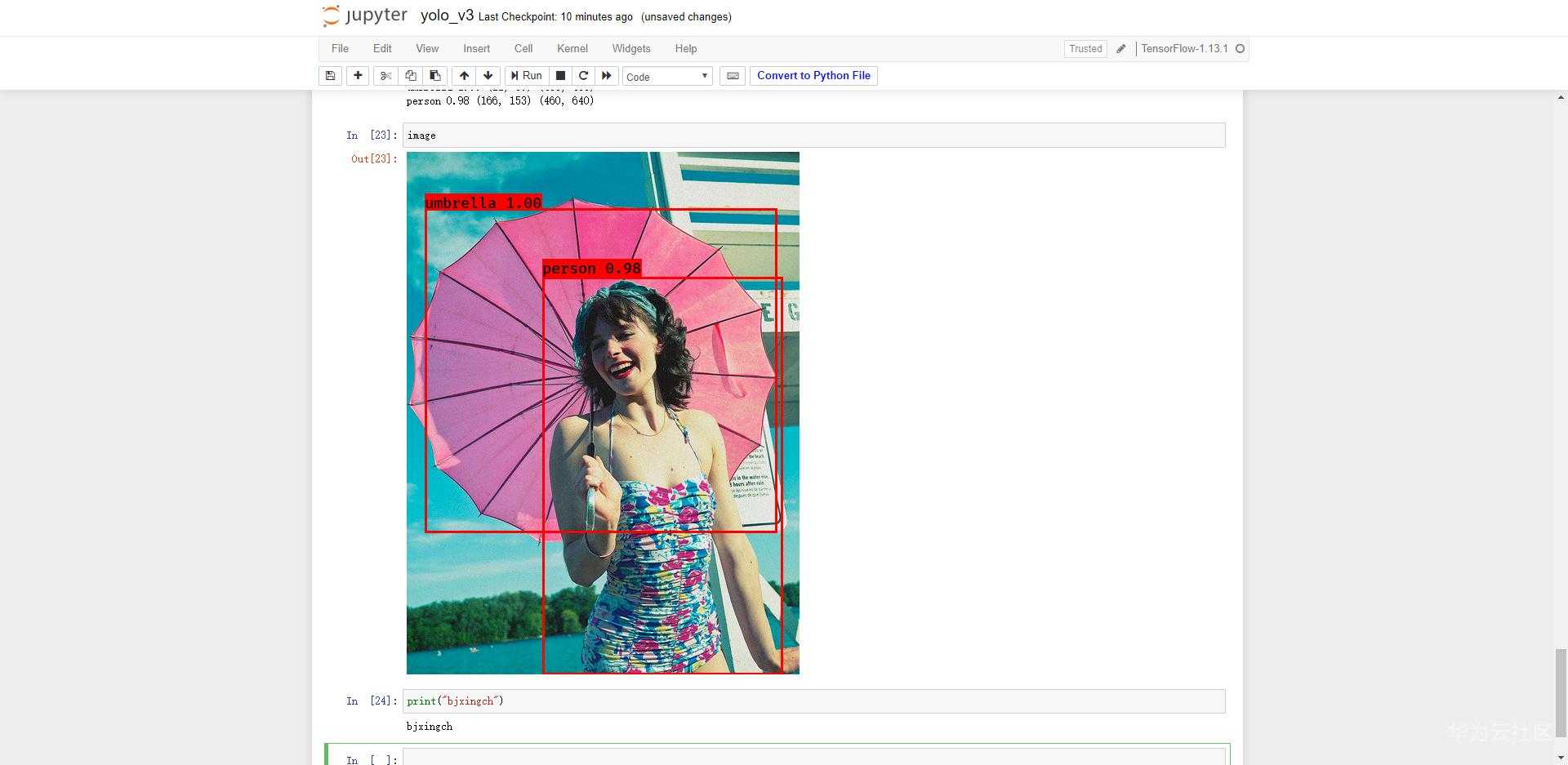1568x765 pixels.
Task: Insert a cell below with plus icon
Action: (x=358, y=76)
